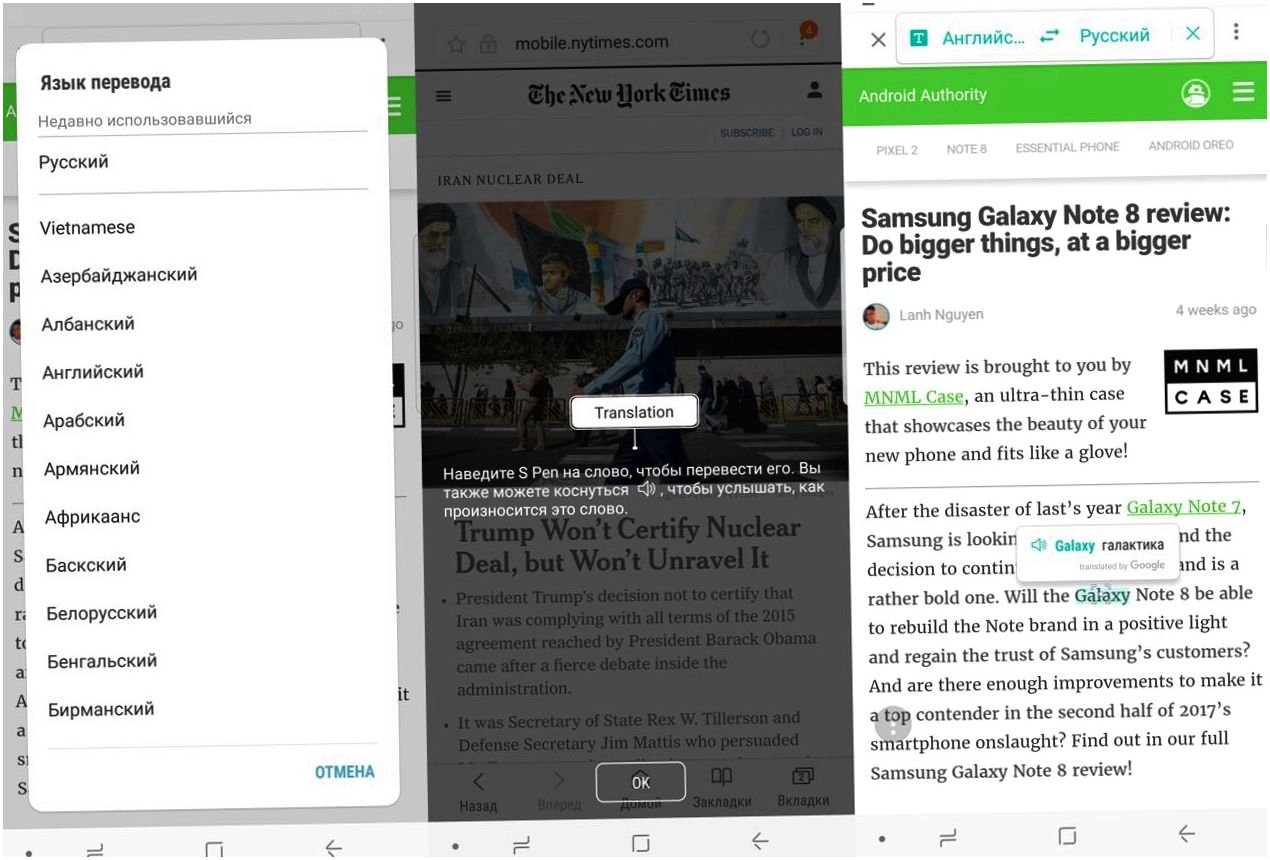Open Android Authority hamburger menu
This screenshot has height=860, width=1270.
click(x=1243, y=92)
